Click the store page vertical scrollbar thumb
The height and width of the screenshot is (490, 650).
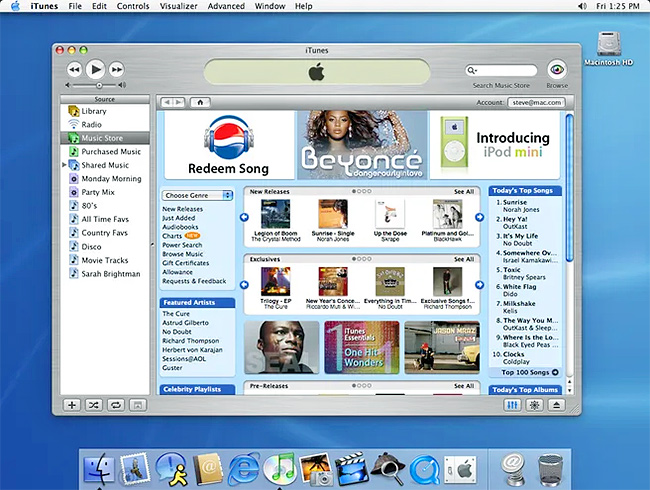coord(570,188)
